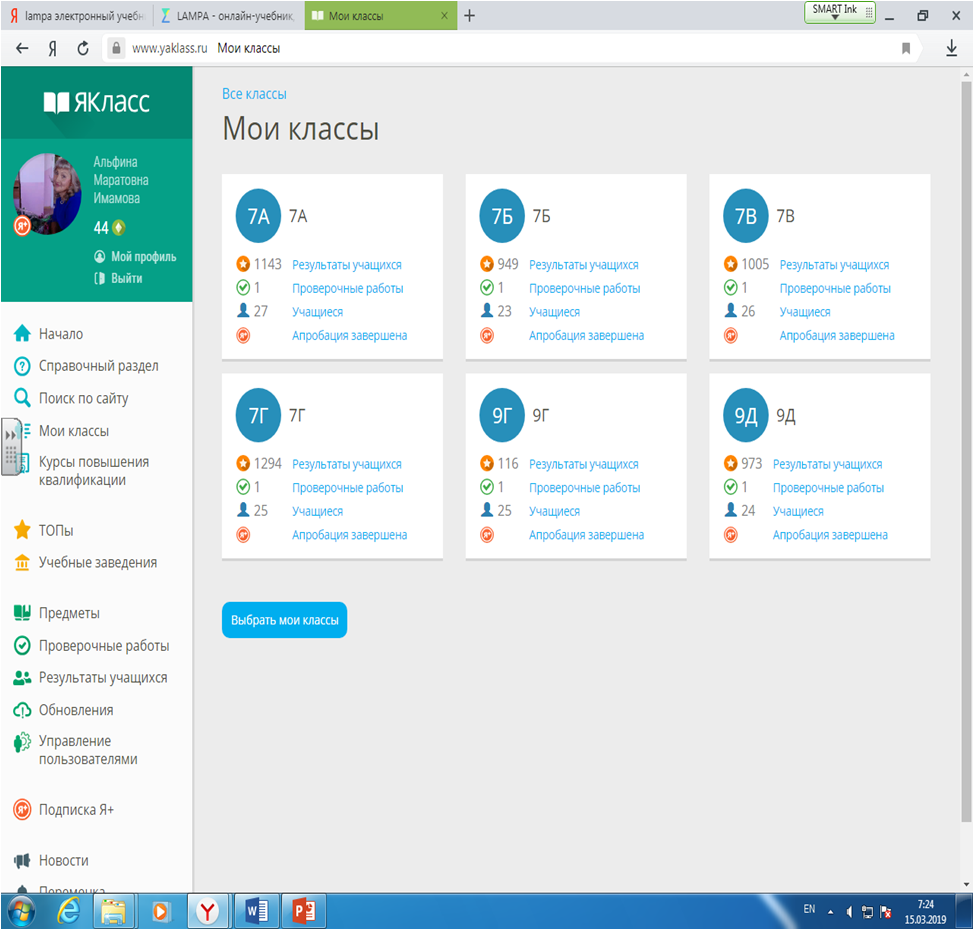974x930 pixels.
Task: Click the 7А class circle badge
Action: coord(258,216)
